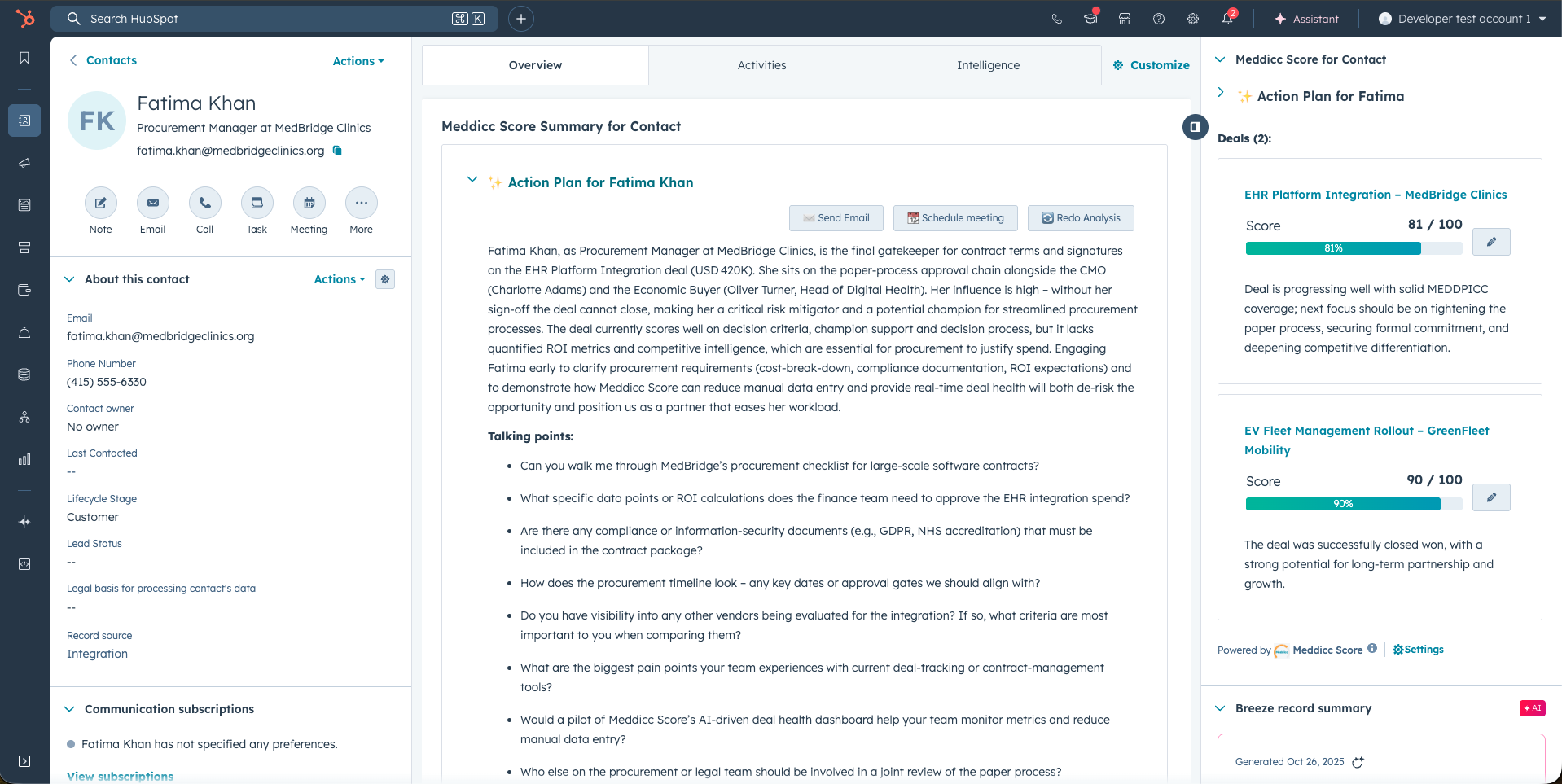Refresh the Breeze record summary
The height and width of the screenshot is (784, 1562).
[1358, 762]
